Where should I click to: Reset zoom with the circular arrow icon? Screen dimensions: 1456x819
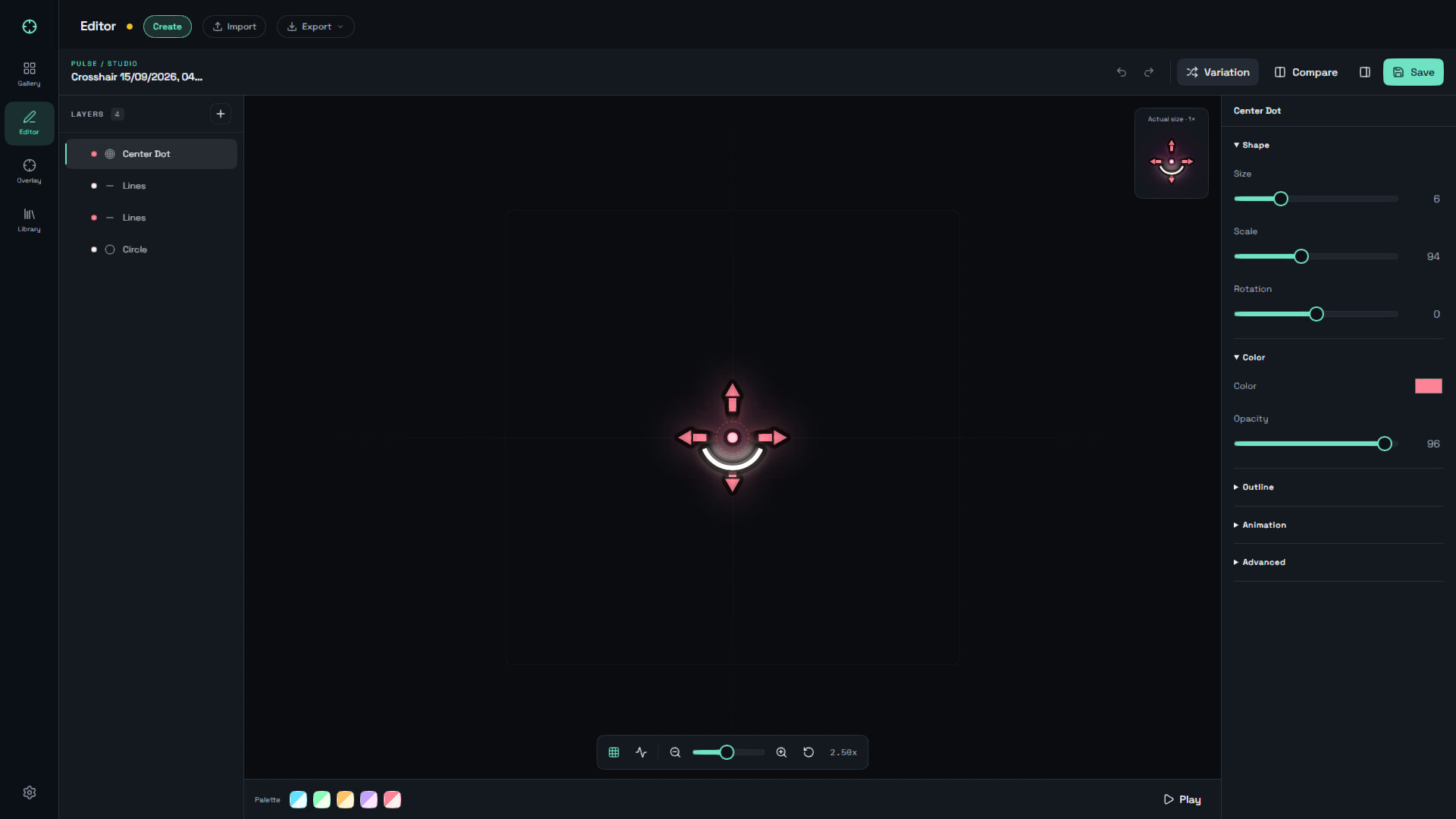point(808,752)
